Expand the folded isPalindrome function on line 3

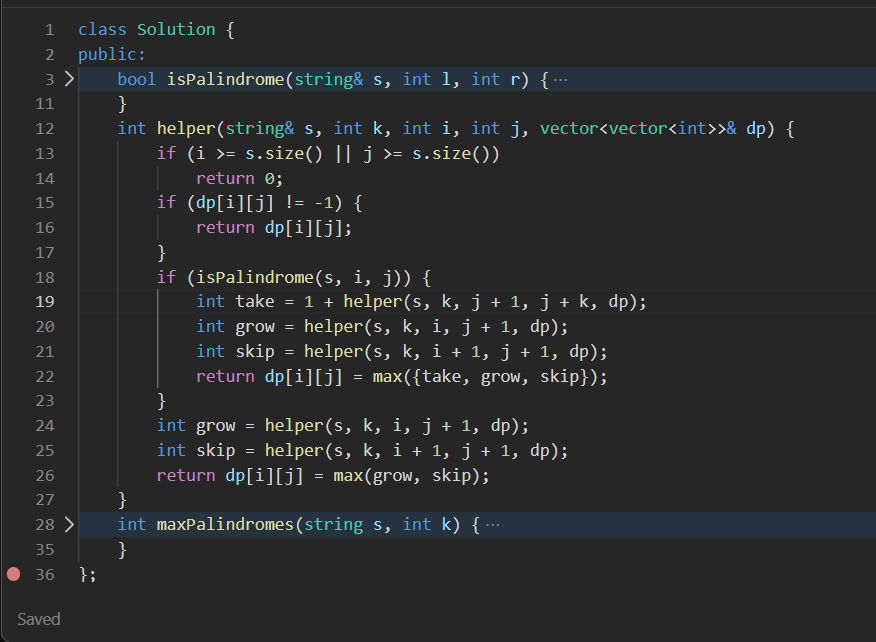click(69, 79)
